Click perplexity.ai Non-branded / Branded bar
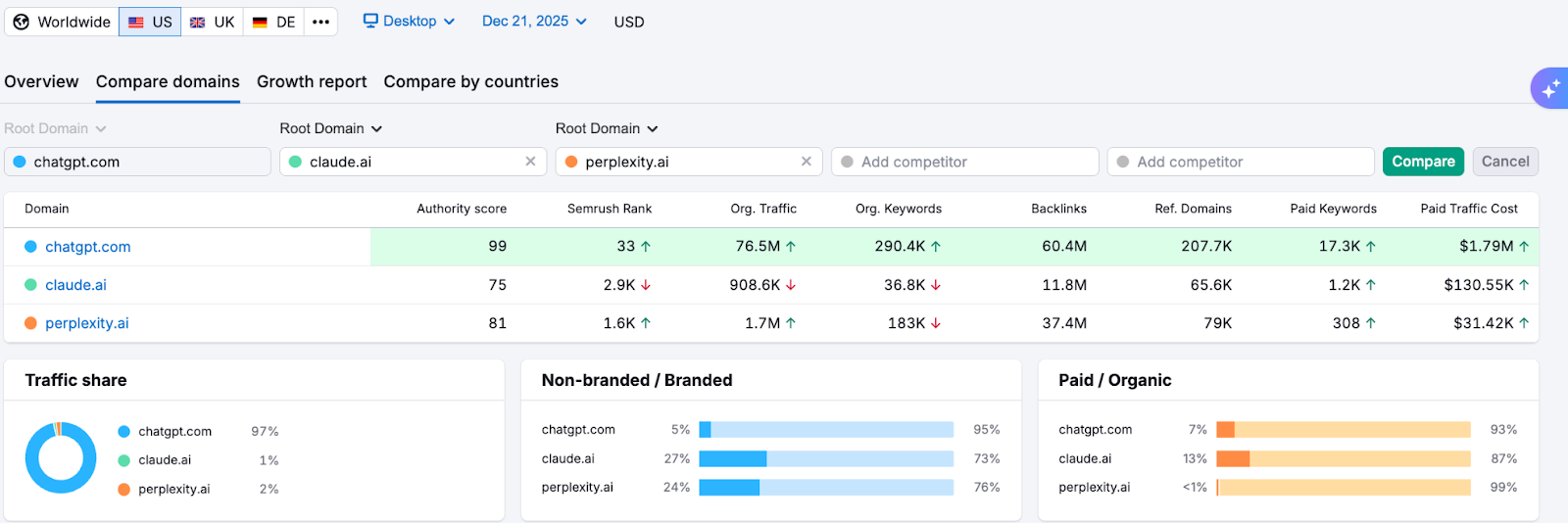Screen dimensions: 1568x523 pos(826,488)
